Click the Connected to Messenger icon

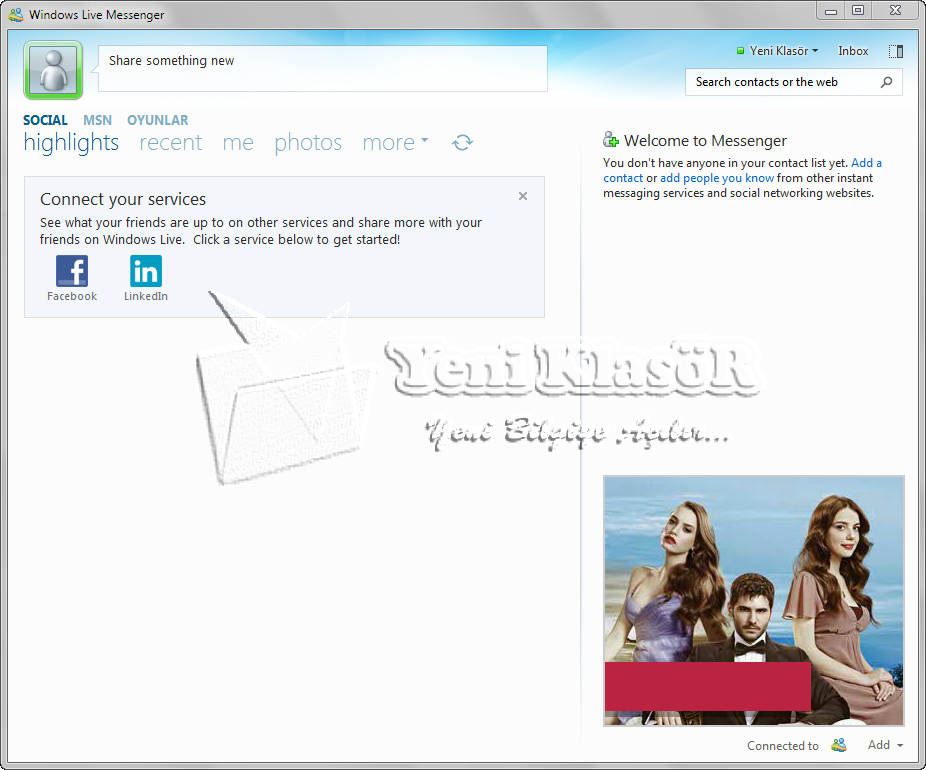point(839,745)
